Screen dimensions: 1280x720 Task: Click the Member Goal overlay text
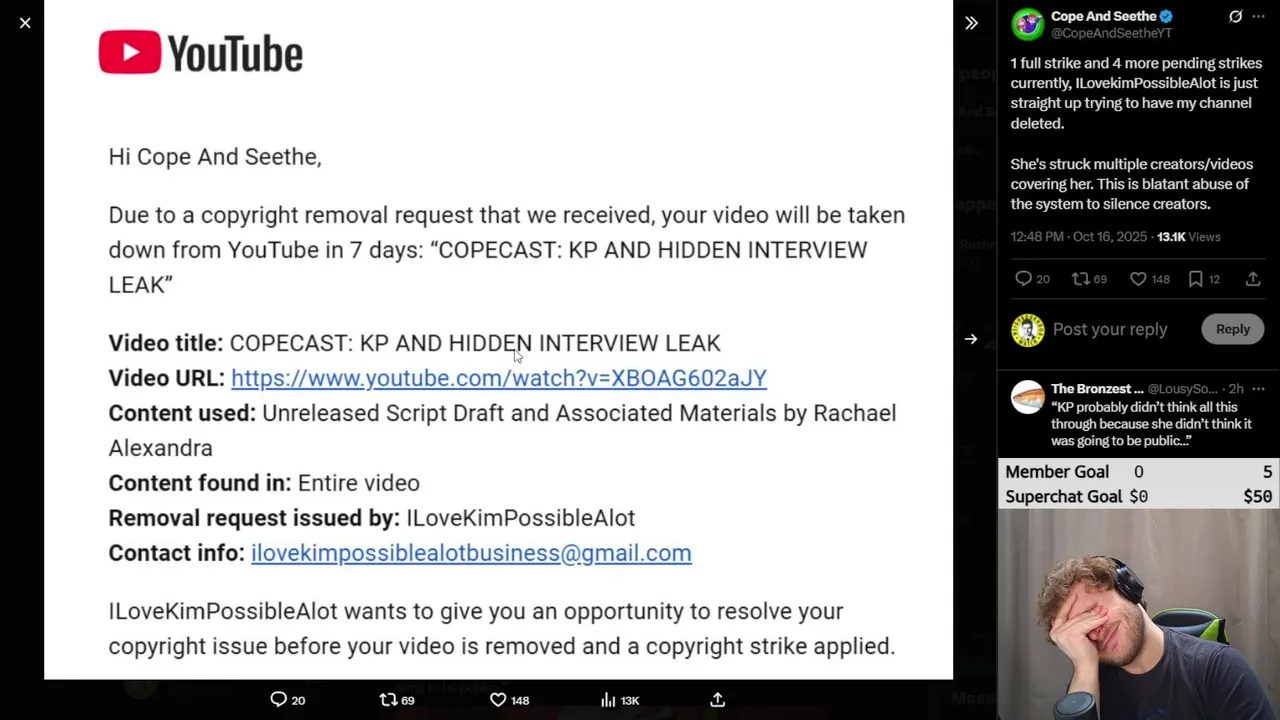coord(1056,472)
